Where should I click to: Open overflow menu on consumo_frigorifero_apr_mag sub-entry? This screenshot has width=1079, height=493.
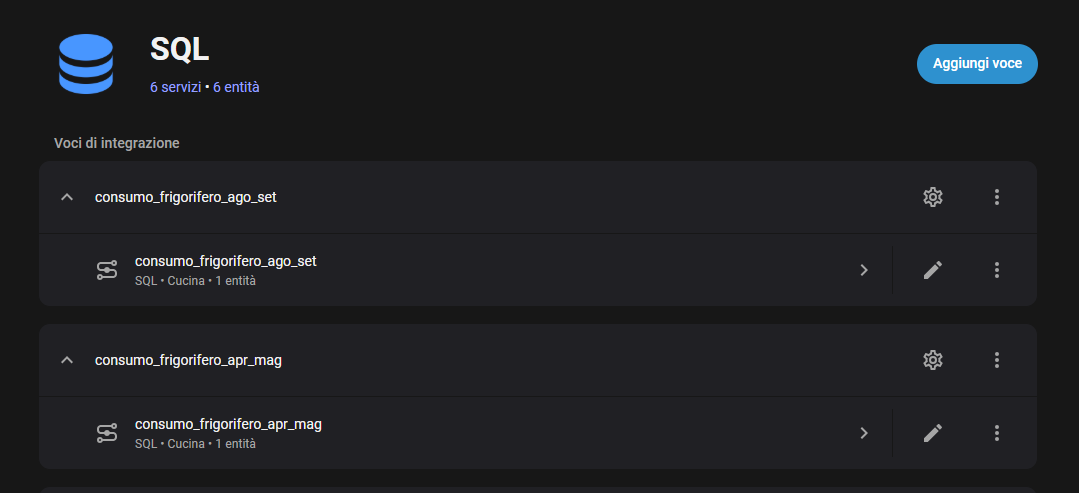(997, 433)
